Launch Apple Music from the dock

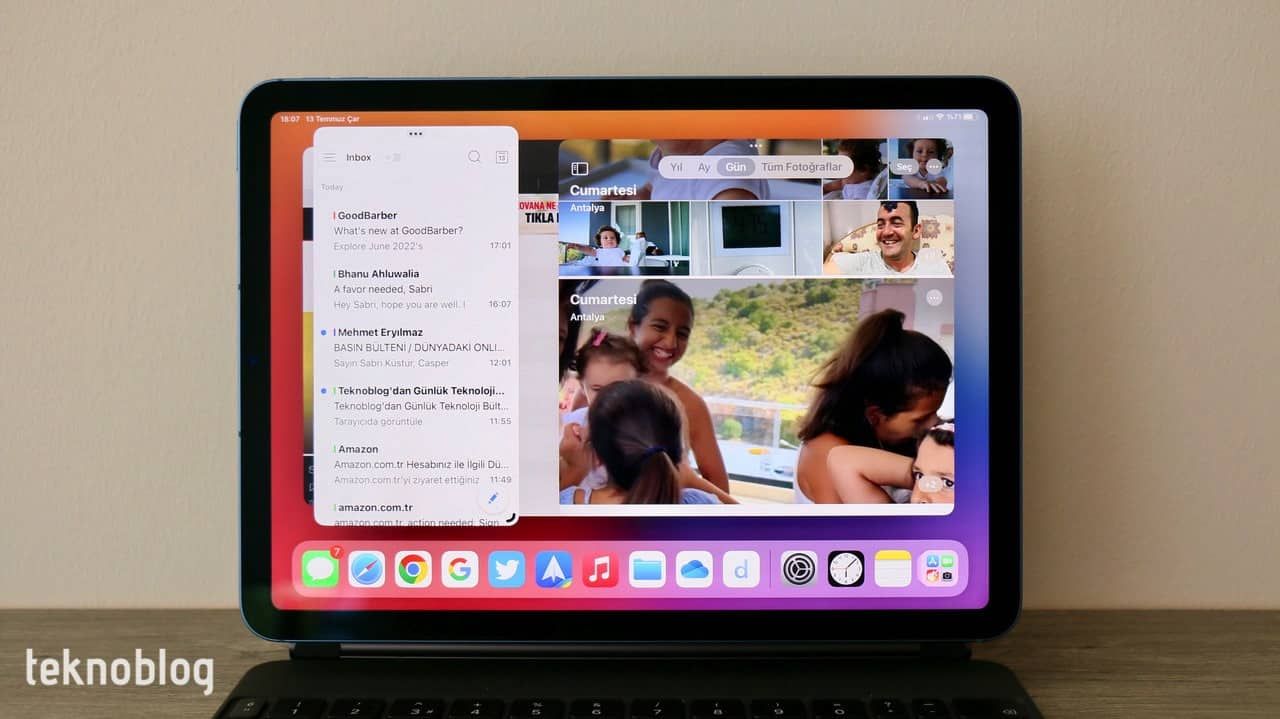(599, 569)
